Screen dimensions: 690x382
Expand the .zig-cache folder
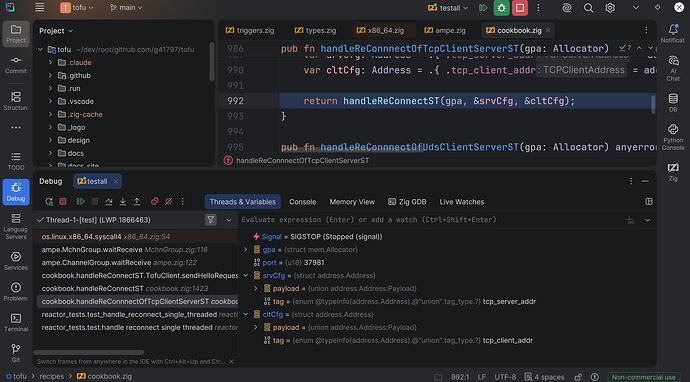pos(50,114)
